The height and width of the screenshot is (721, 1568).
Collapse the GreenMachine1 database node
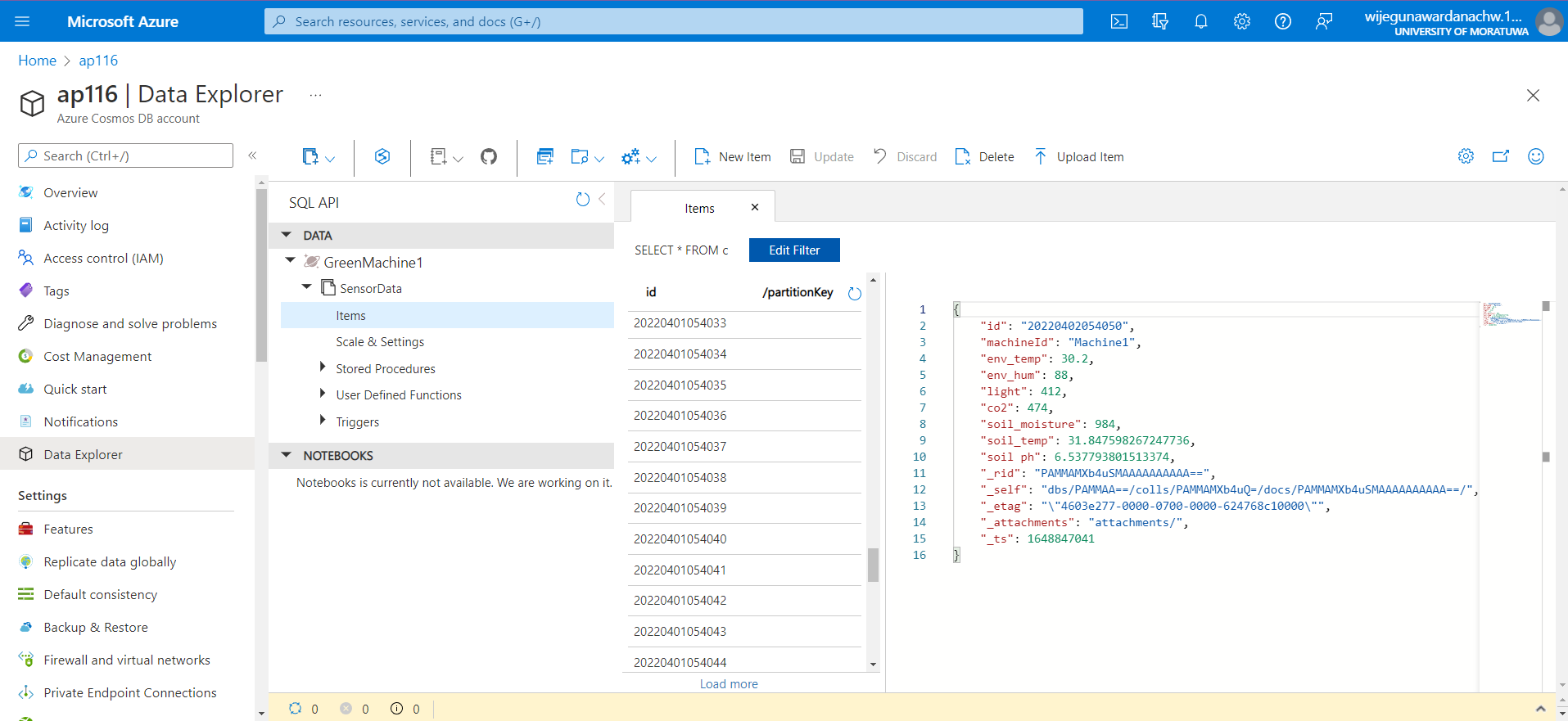(291, 260)
